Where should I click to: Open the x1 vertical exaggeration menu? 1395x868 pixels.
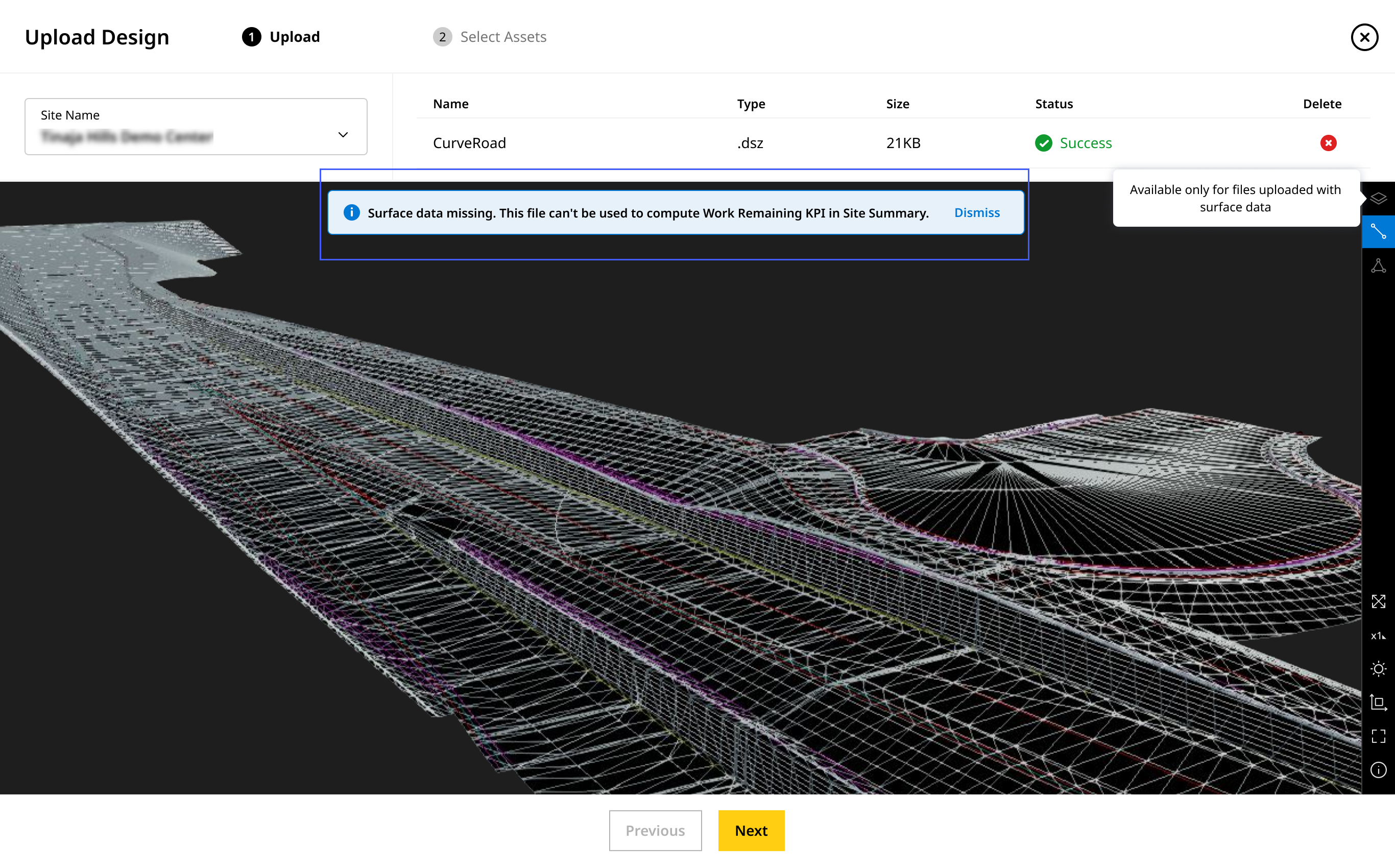[x=1378, y=636]
